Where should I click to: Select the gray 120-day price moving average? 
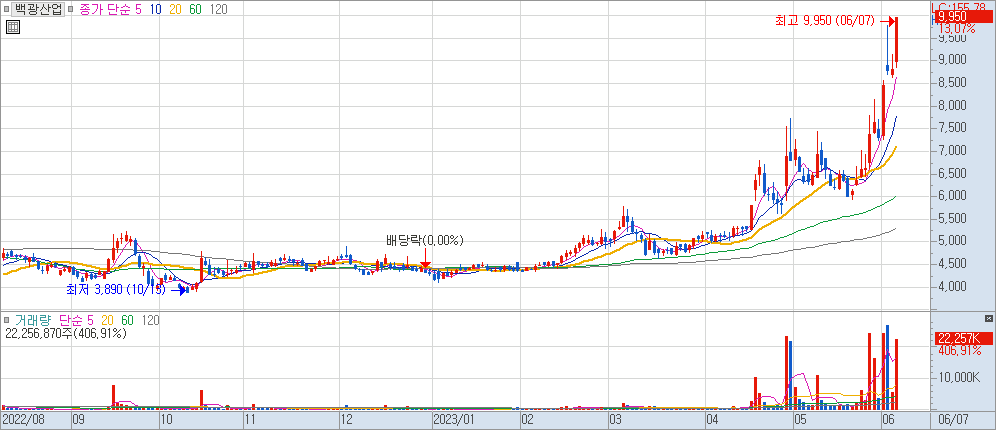point(219,10)
